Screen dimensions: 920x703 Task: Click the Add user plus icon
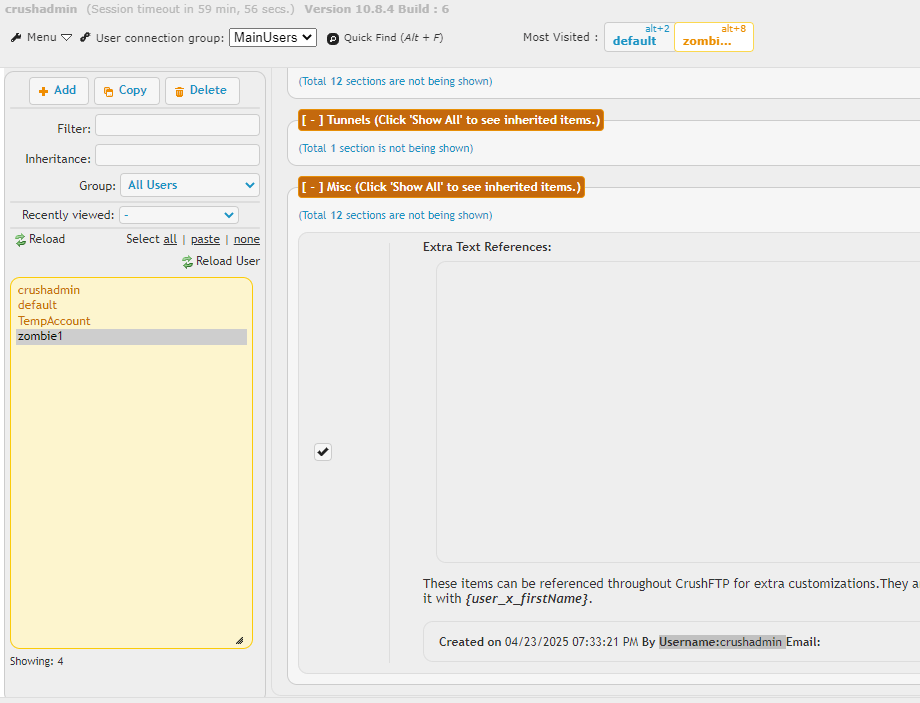point(44,91)
